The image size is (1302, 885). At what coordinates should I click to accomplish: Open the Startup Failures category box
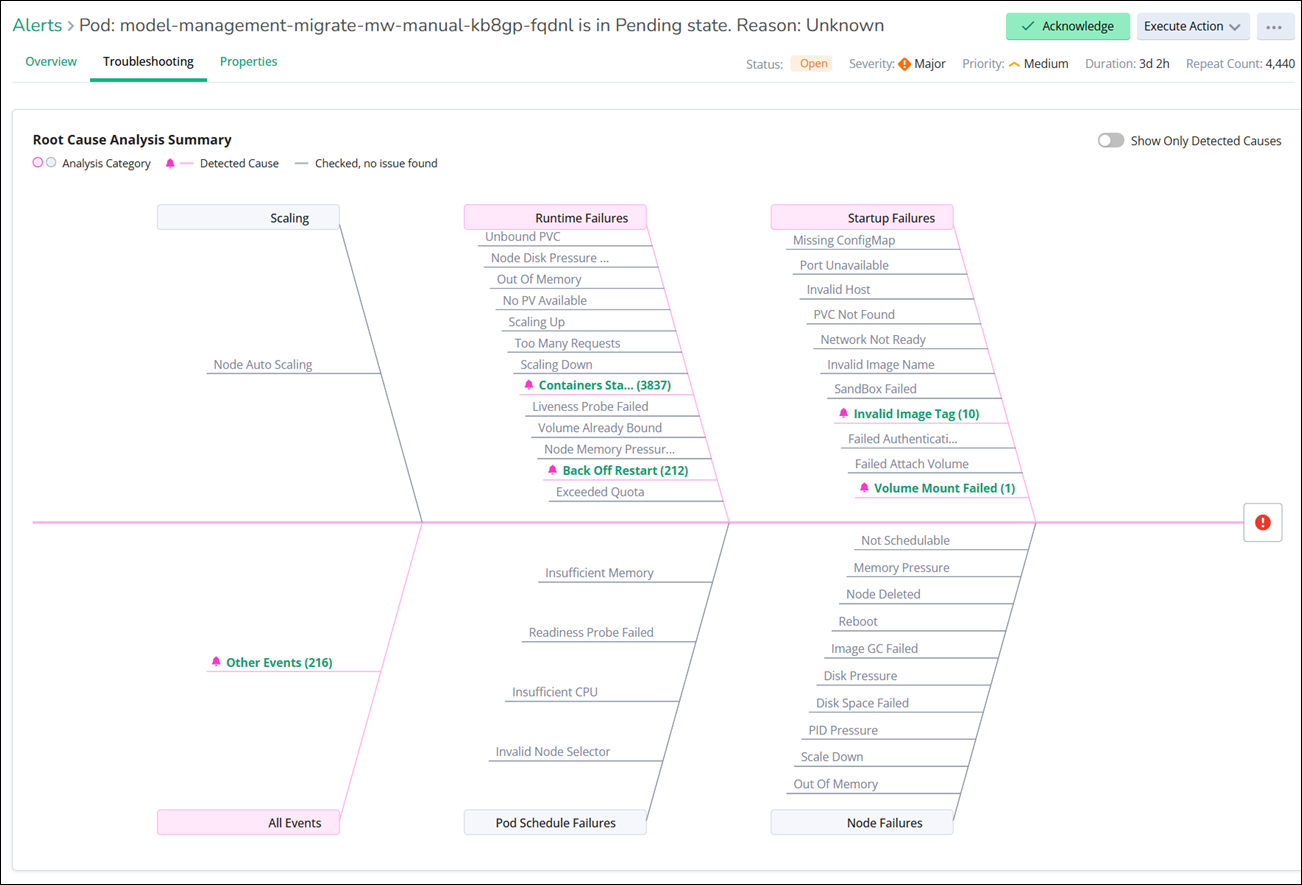[862, 218]
